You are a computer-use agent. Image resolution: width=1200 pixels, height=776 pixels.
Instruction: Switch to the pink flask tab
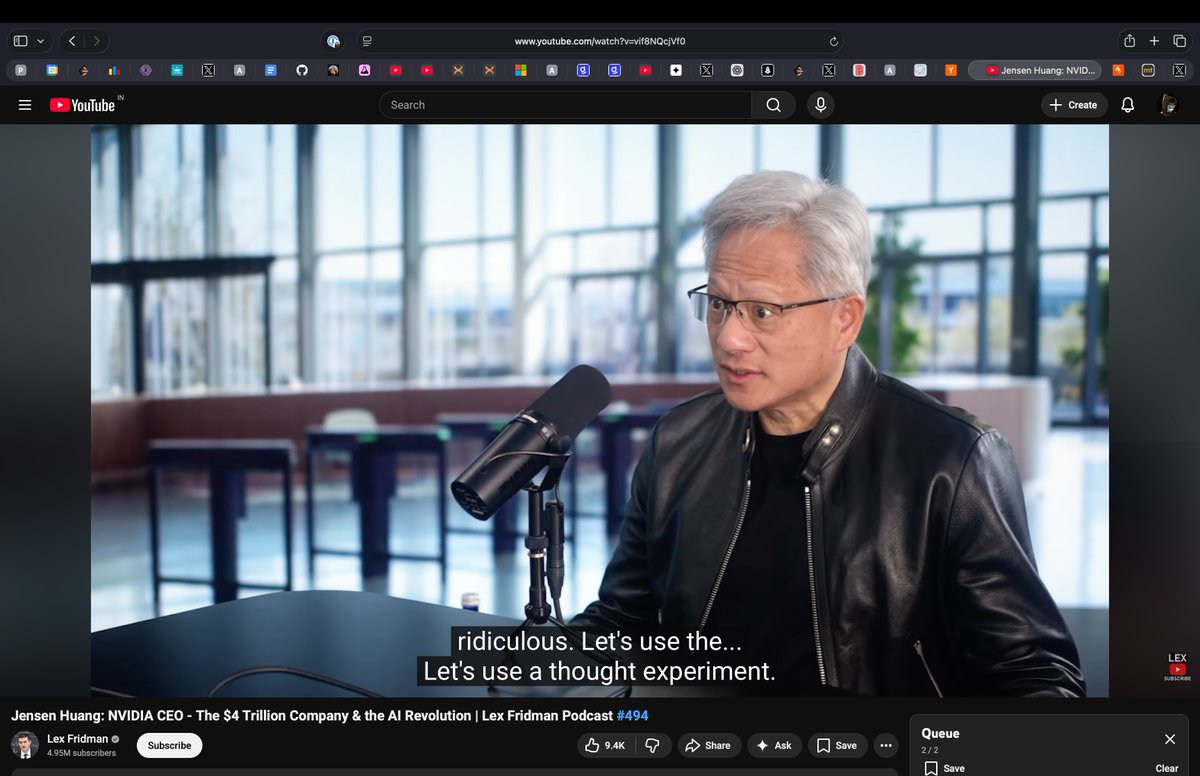pos(365,70)
